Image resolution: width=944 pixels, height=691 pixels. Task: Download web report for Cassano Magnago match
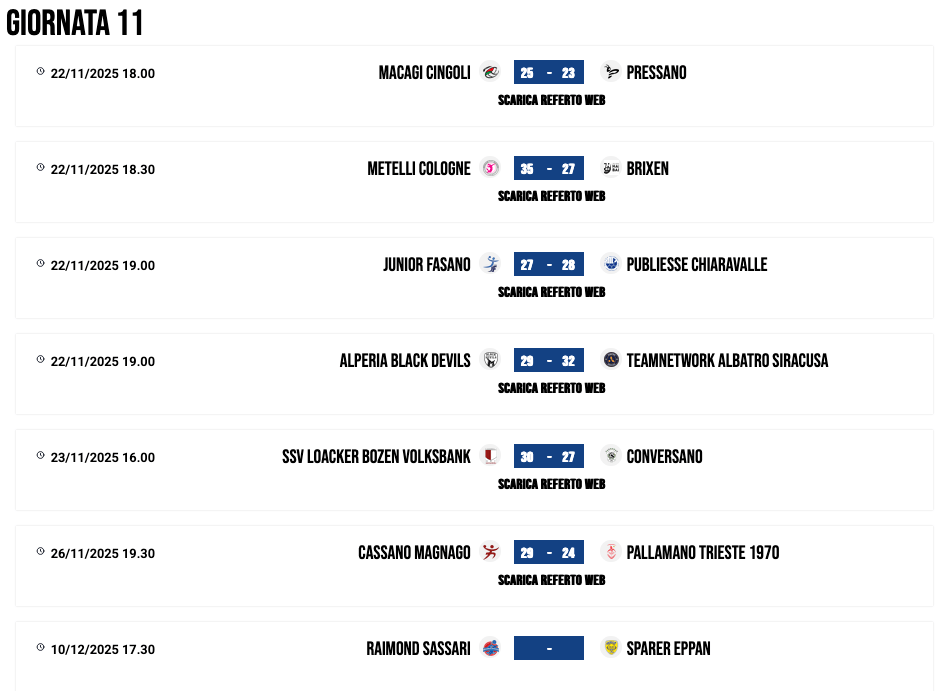click(x=551, y=580)
